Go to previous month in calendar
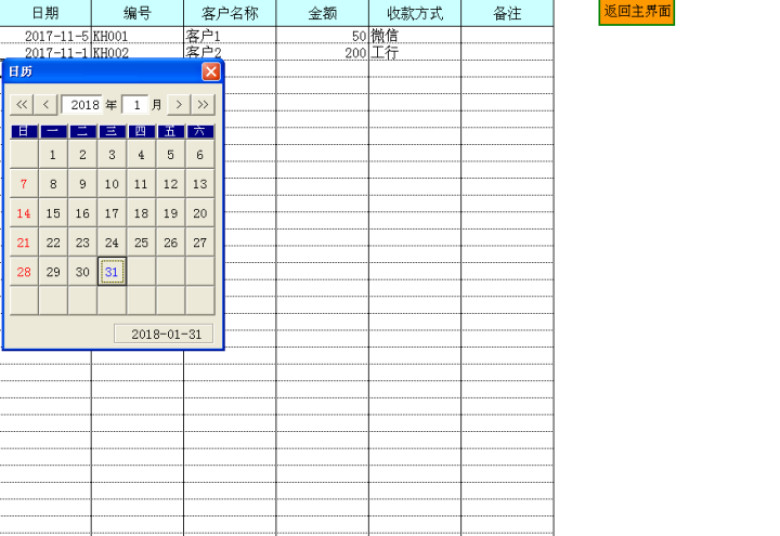 point(46,105)
